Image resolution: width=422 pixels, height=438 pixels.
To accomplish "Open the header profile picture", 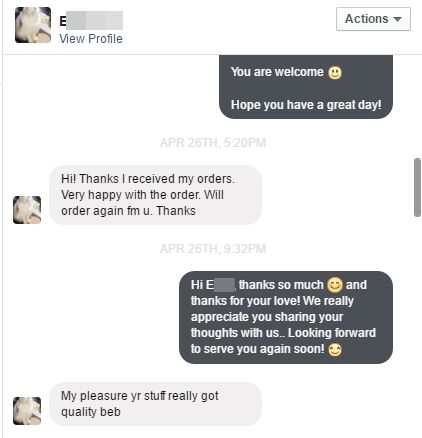I will [33, 25].
